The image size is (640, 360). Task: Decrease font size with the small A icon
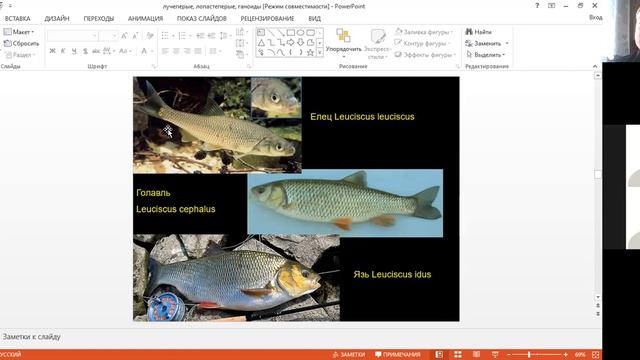(136, 36)
